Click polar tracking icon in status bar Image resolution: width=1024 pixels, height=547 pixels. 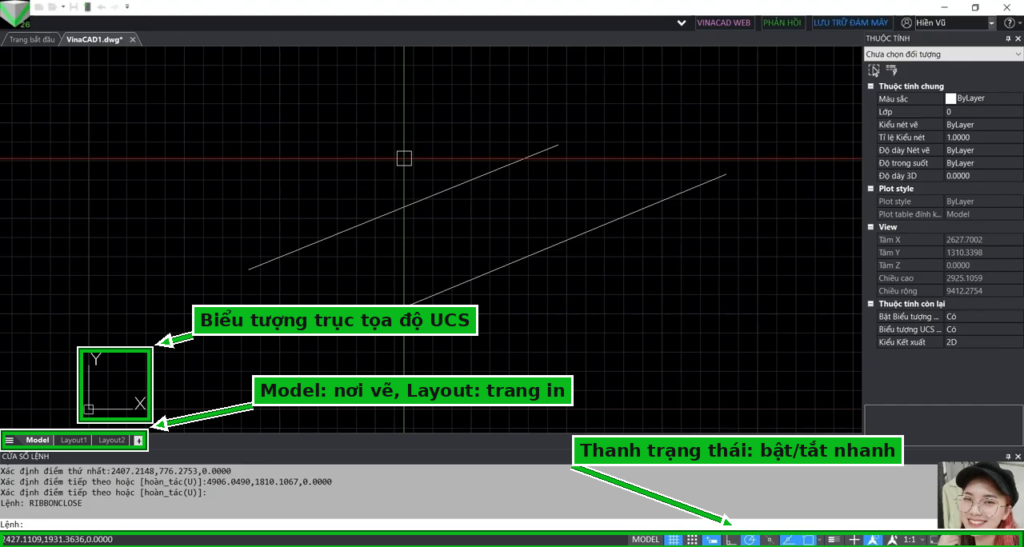point(750,540)
